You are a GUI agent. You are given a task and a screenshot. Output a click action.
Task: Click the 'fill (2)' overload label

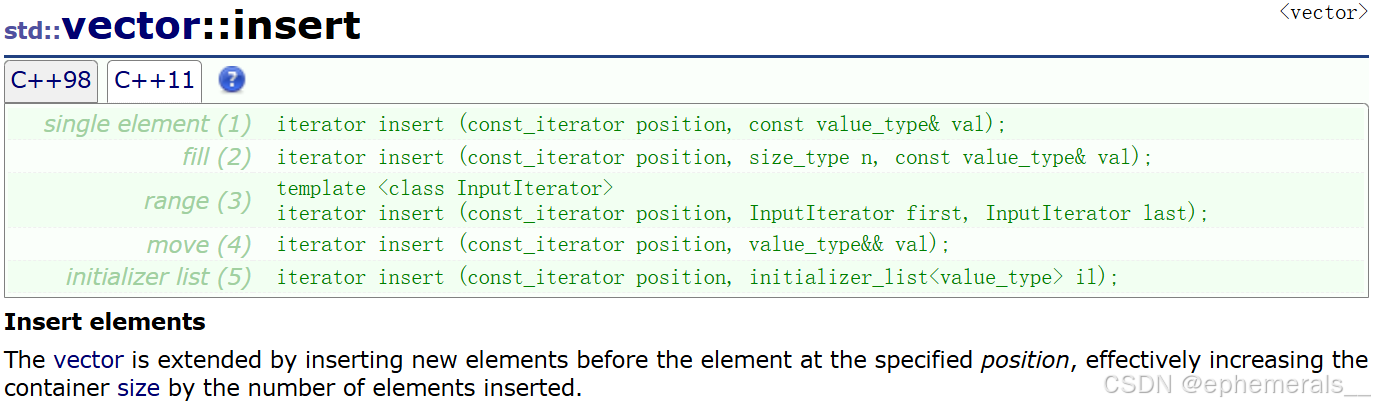click(216, 157)
